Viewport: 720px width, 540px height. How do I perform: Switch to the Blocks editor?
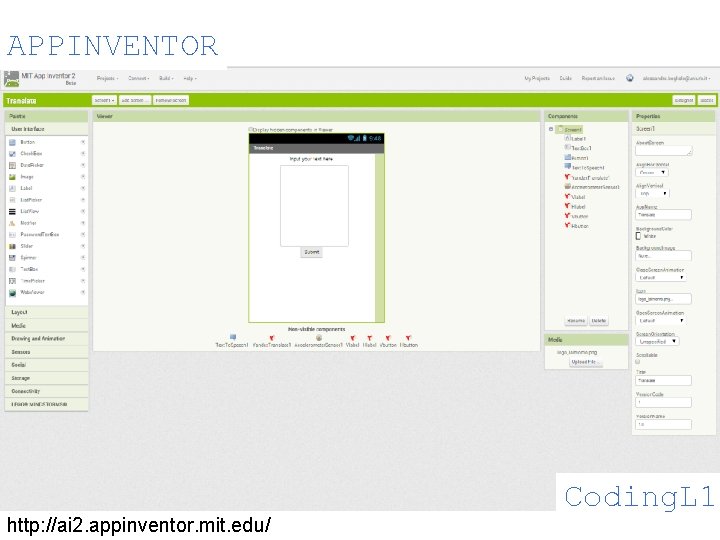click(707, 100)
